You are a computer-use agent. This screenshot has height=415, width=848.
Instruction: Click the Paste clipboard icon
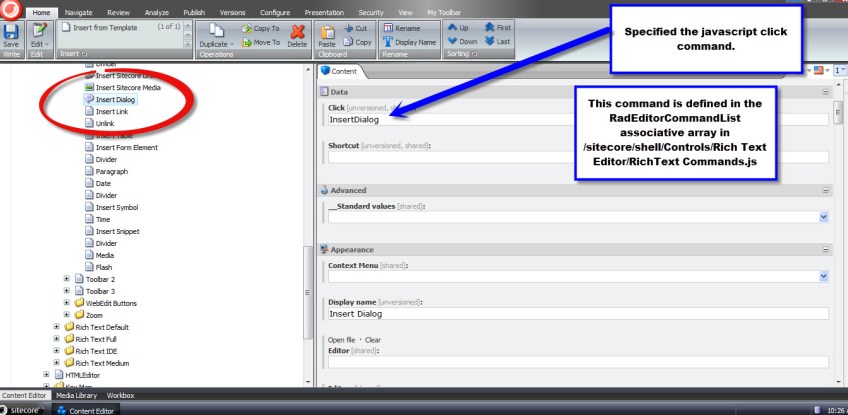[x=326, y=32]
